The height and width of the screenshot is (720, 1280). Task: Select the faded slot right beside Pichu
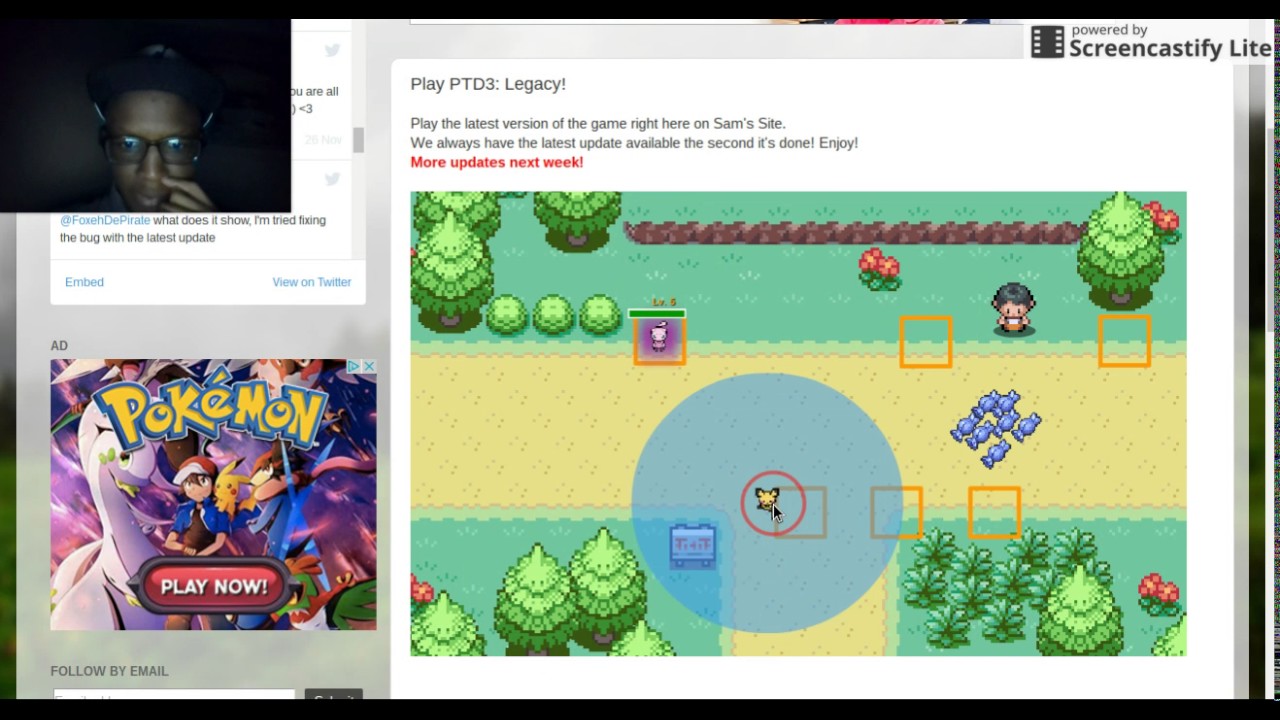click(803, 512)
